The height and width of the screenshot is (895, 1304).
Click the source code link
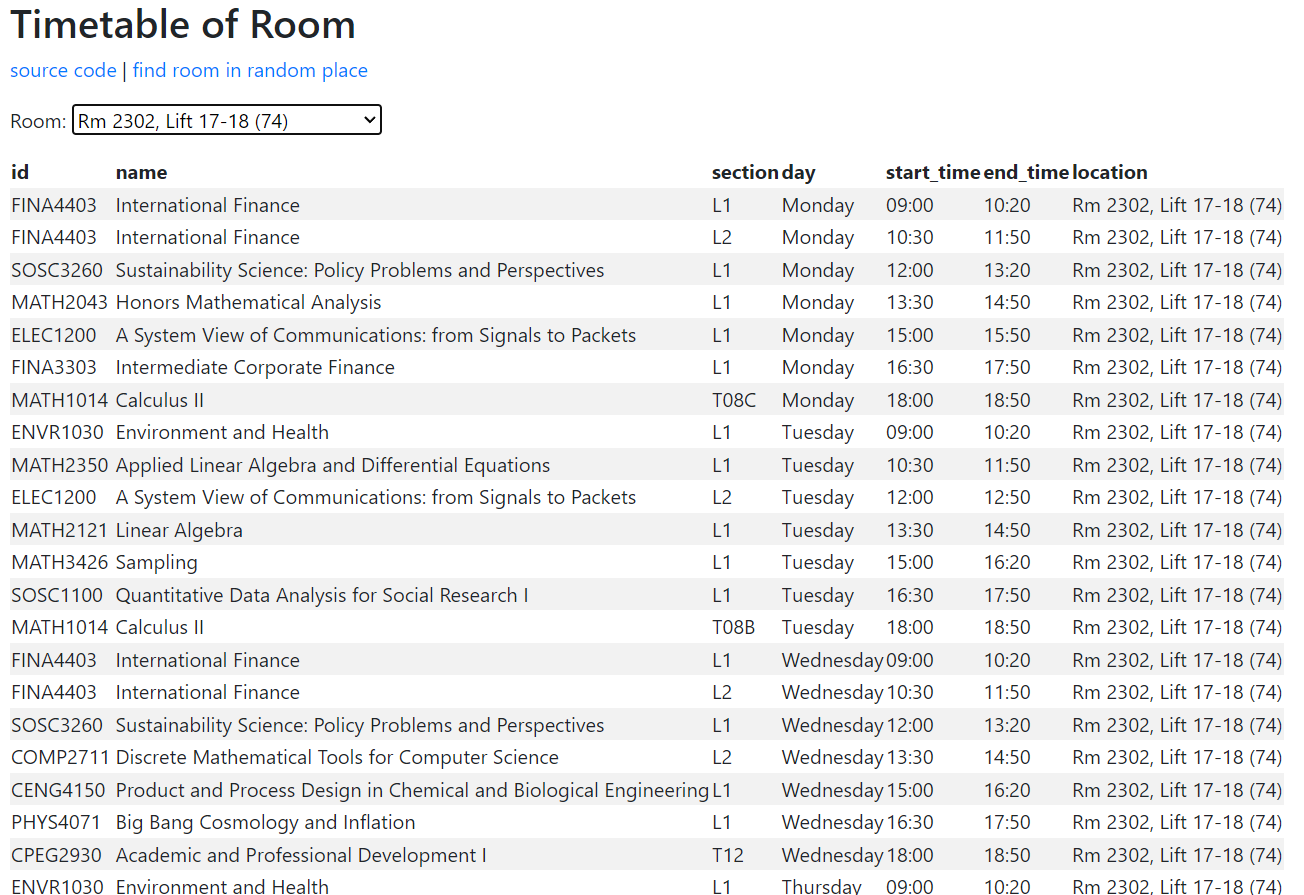(x=63, y=70)
